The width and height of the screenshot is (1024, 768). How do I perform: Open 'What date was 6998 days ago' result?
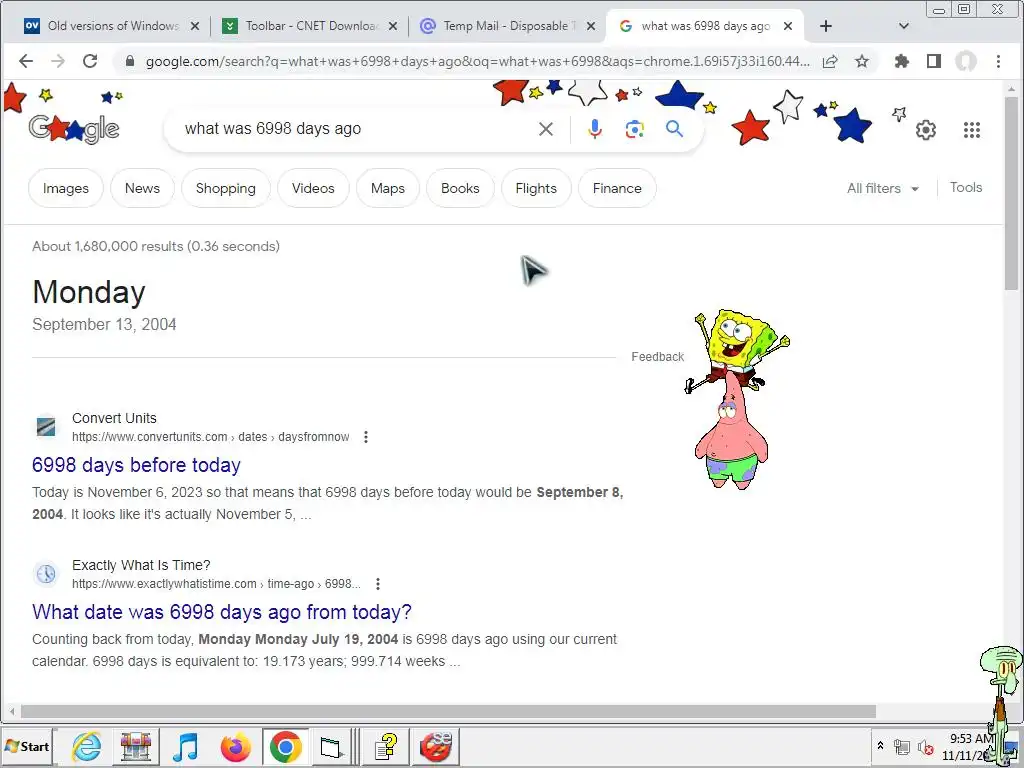pyautogui.click(x=222, y=612)
